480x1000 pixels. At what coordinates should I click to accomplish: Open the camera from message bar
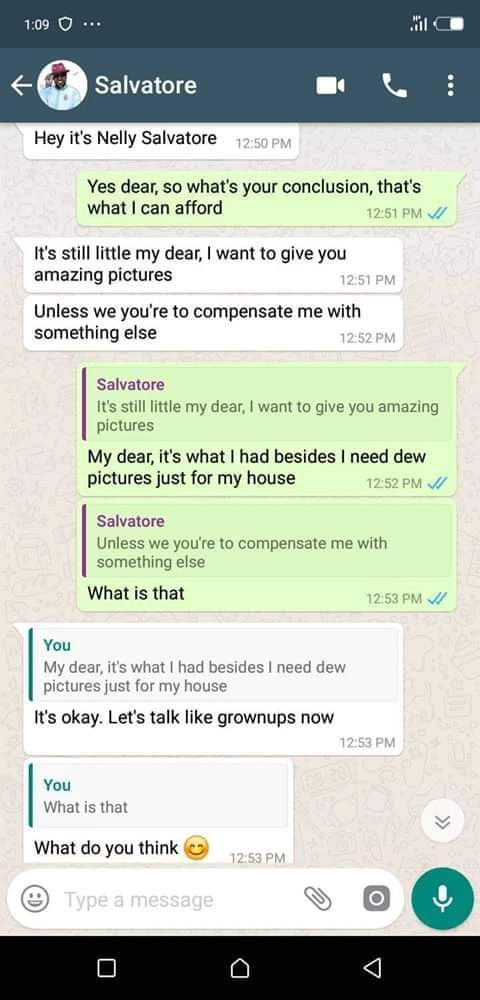point(375,899)
